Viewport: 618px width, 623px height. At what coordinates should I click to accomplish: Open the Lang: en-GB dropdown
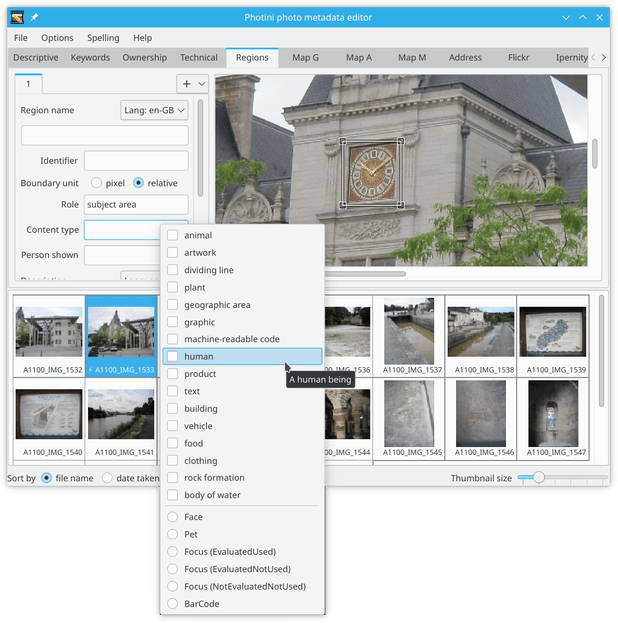(154, 110)
